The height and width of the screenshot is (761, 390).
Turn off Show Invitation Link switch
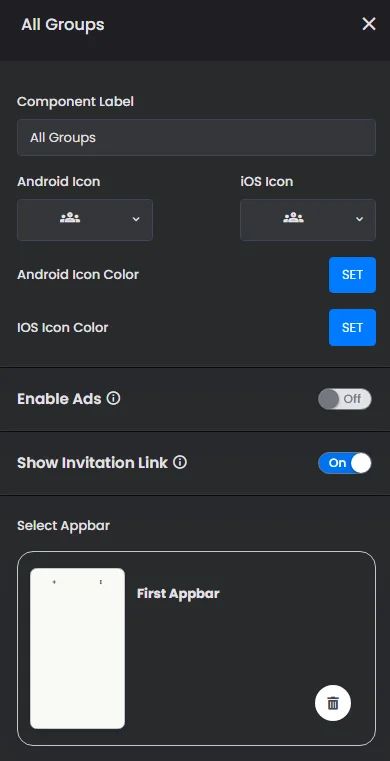click(x=345, y=463)
